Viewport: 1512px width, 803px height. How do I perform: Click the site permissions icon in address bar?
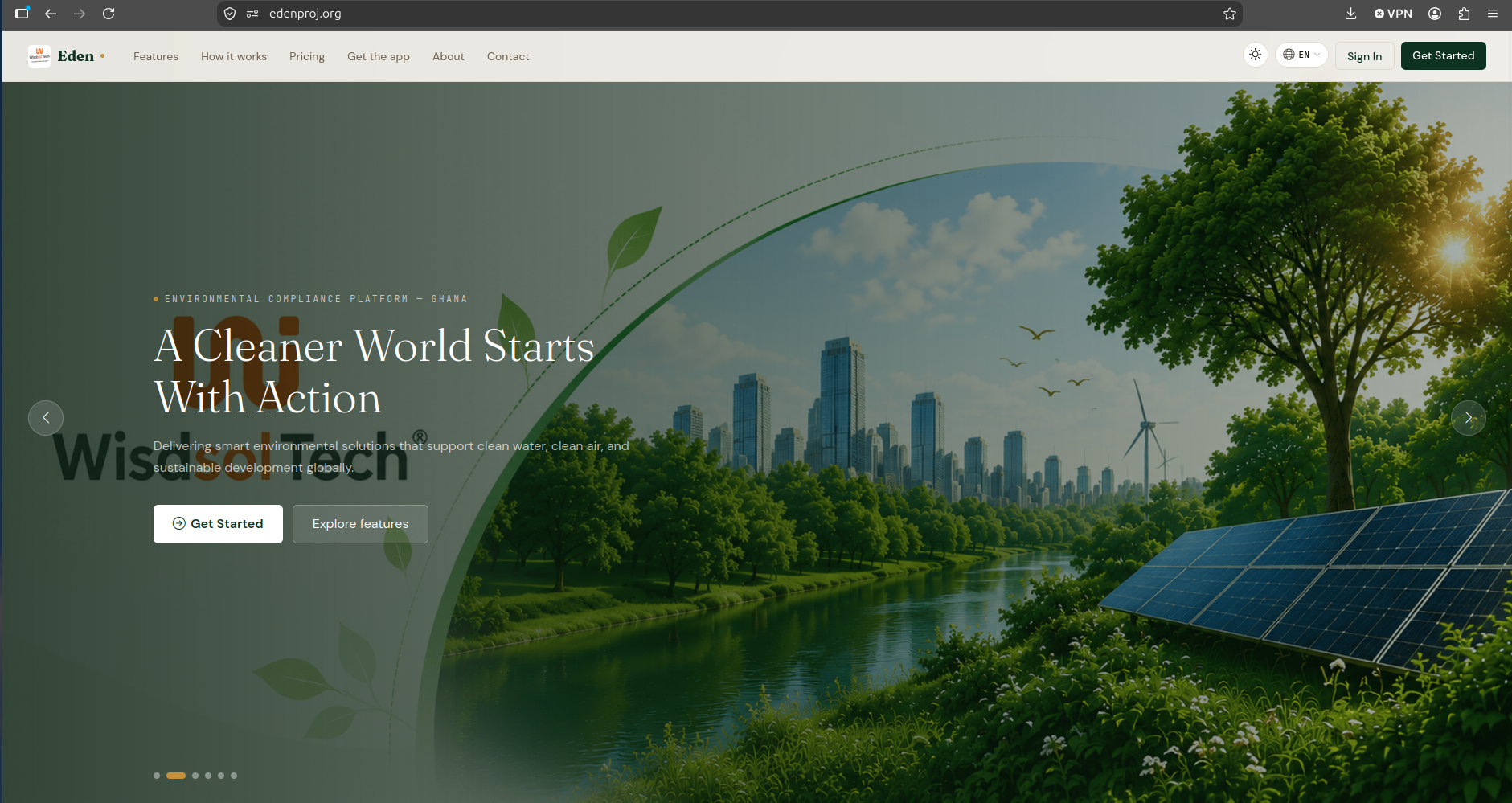(252, 14)
